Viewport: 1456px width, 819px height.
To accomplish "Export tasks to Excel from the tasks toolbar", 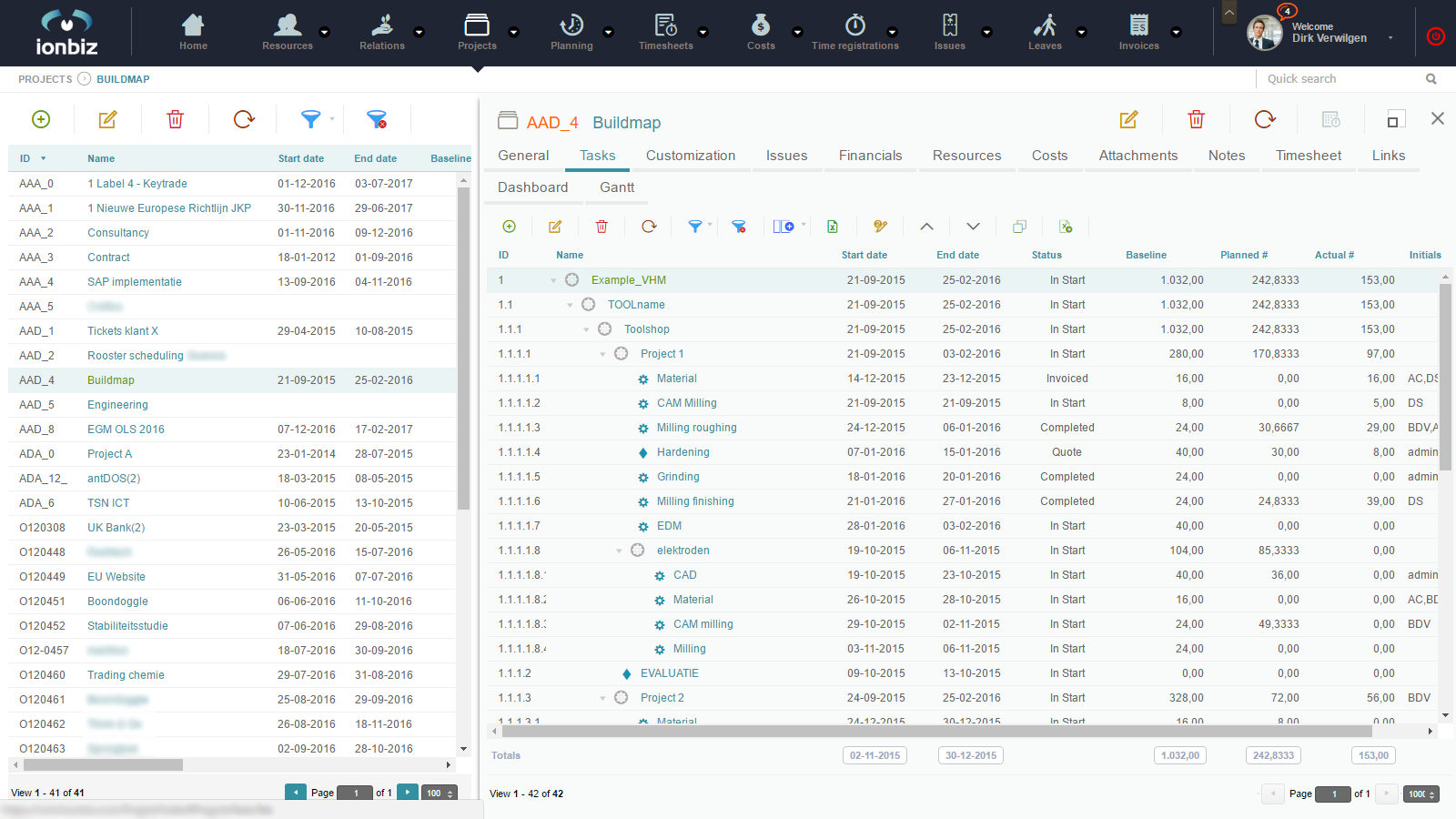I will pyautogui.click(x=832, y=227).
